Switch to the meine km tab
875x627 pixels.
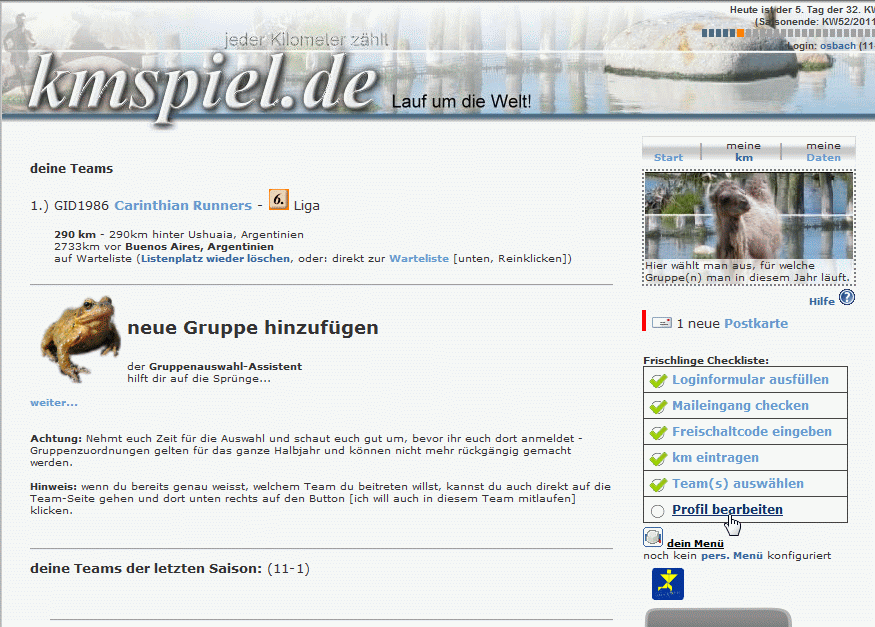click(x=743, y=151)
